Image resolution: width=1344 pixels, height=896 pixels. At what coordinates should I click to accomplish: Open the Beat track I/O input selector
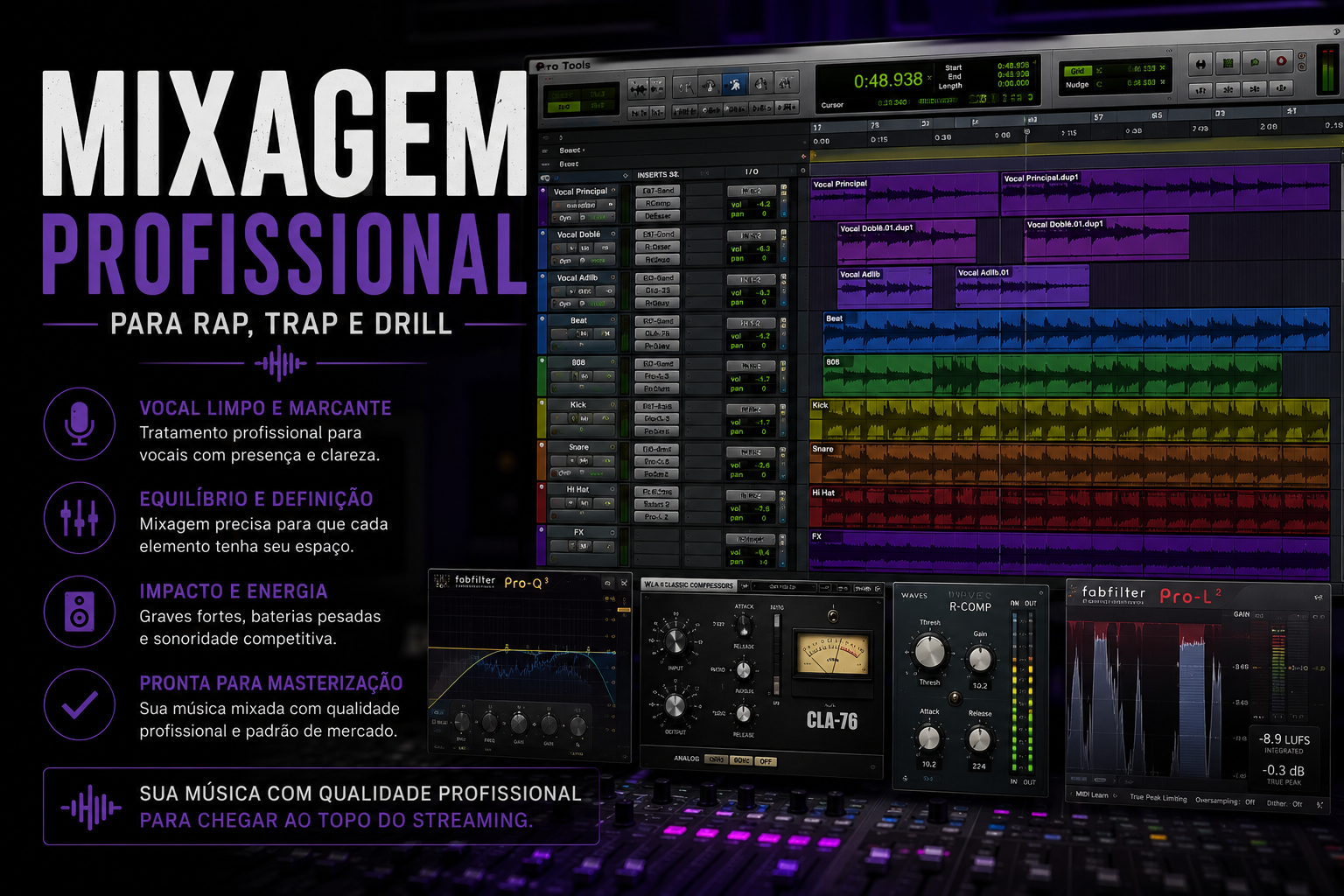(751, 323)
